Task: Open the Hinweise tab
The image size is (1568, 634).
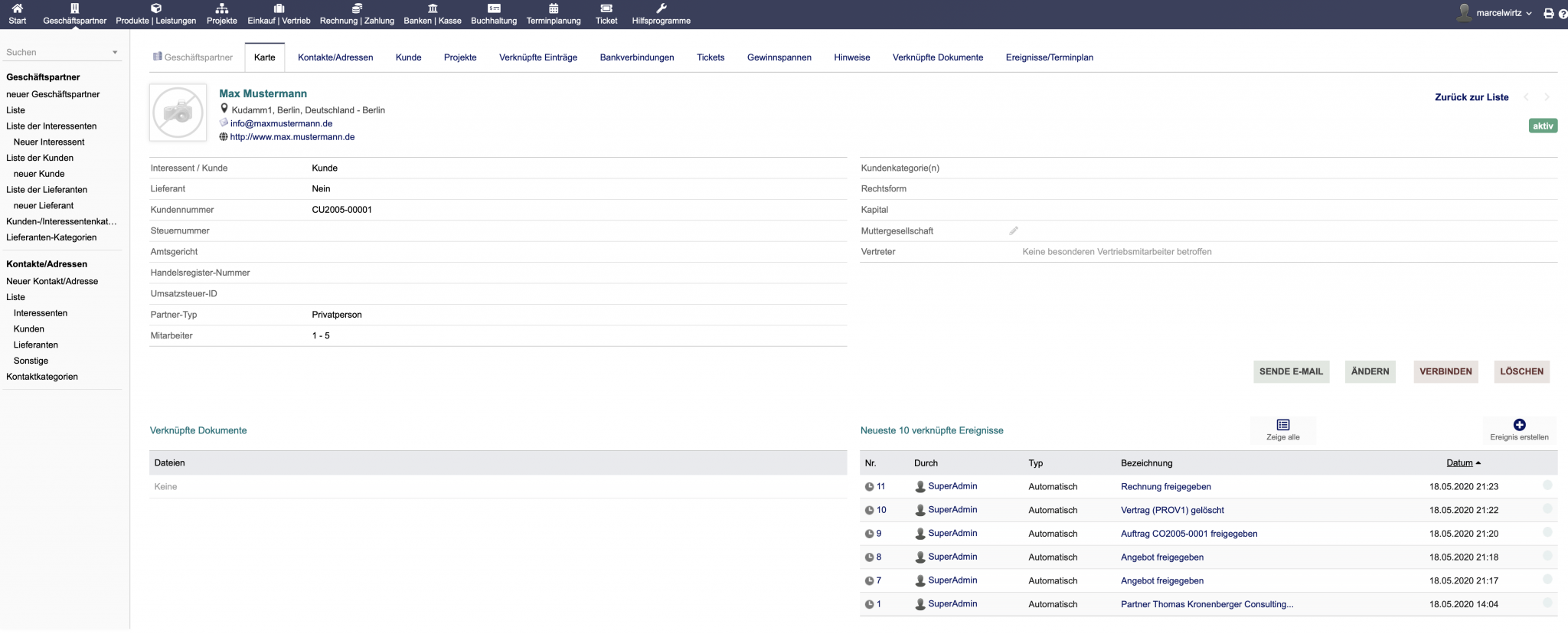Action: [x=852, y=57]
